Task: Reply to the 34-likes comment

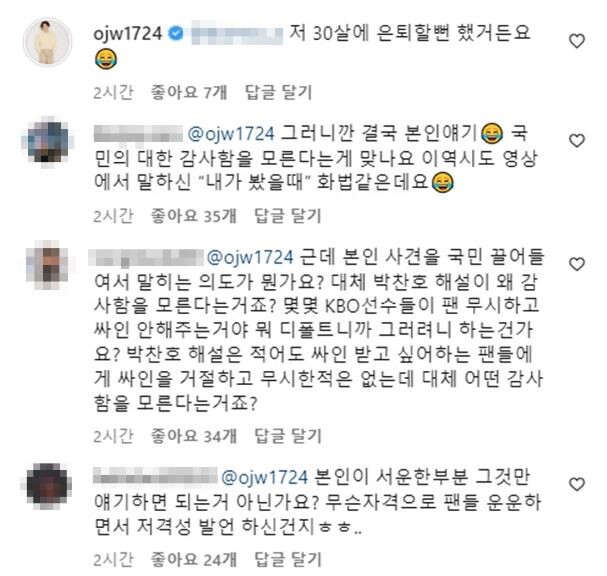Action: (288, 436)
